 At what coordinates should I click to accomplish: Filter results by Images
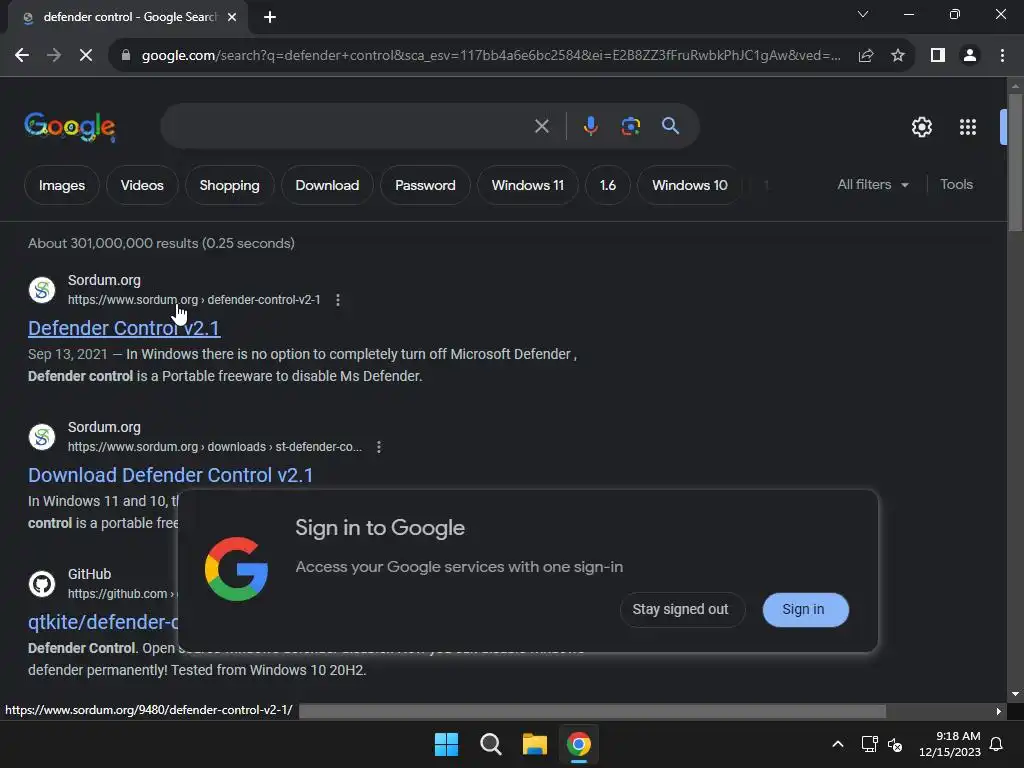tap(62, 185)
